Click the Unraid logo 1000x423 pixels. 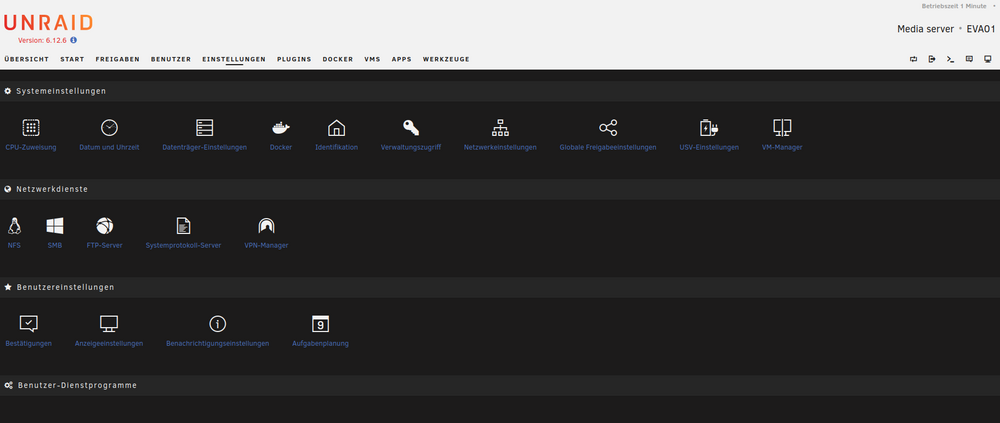coord(48,23)
